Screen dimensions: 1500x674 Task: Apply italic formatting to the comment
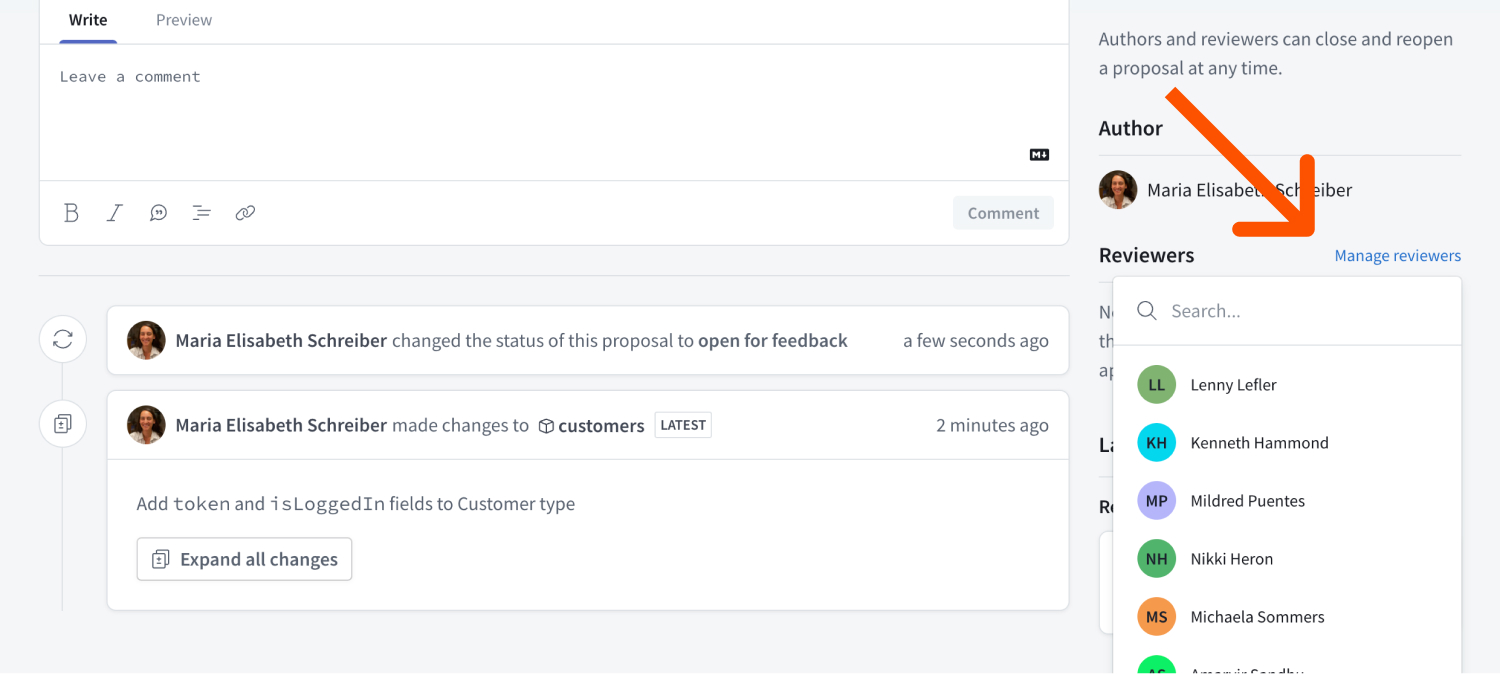click(114, 212)
